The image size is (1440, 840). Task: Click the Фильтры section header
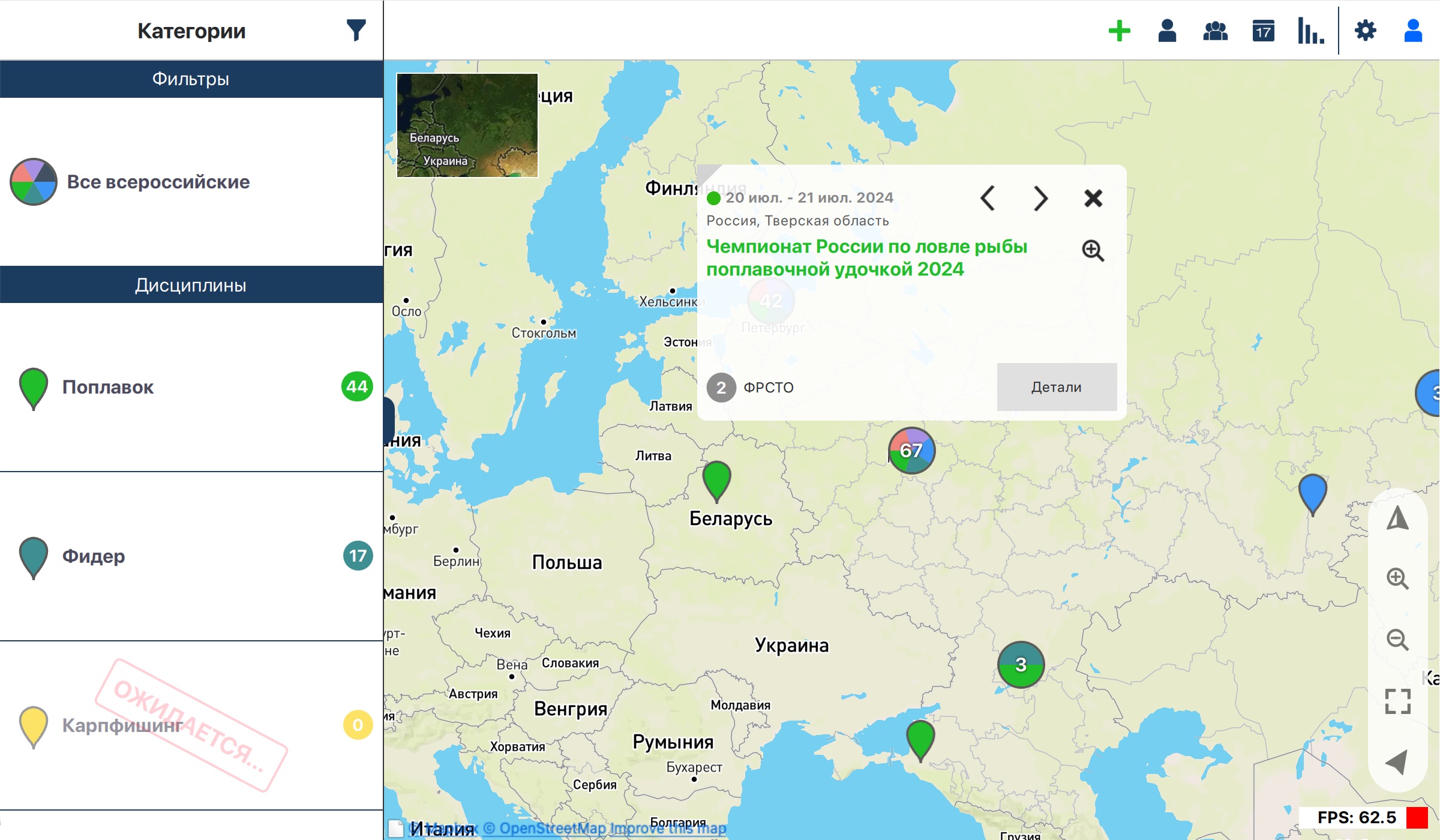(191, 79)
